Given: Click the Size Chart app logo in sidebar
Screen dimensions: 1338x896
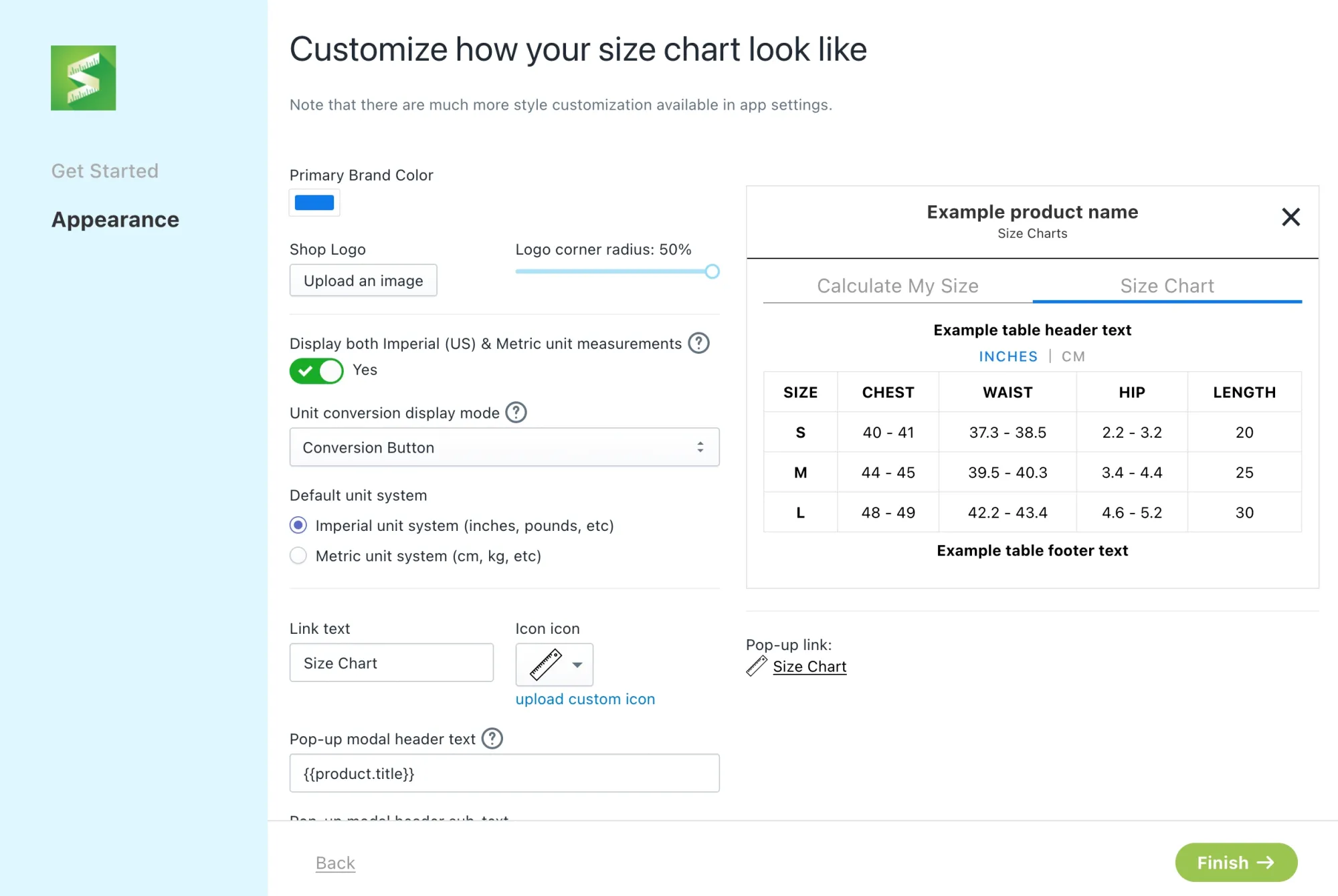Looking at the screenshot, I should (x=83, y=78).
